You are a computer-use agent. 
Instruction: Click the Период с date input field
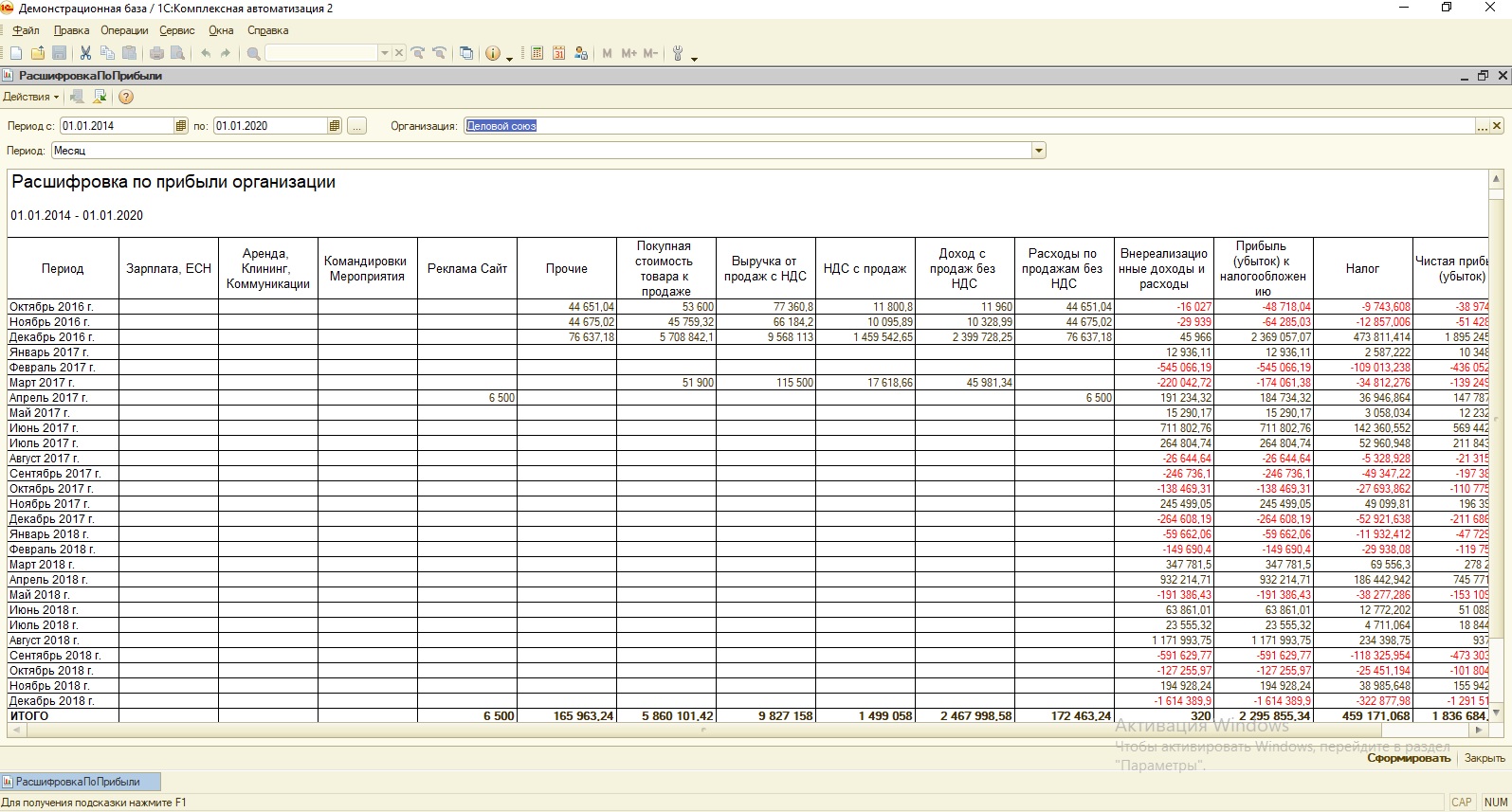117,126
